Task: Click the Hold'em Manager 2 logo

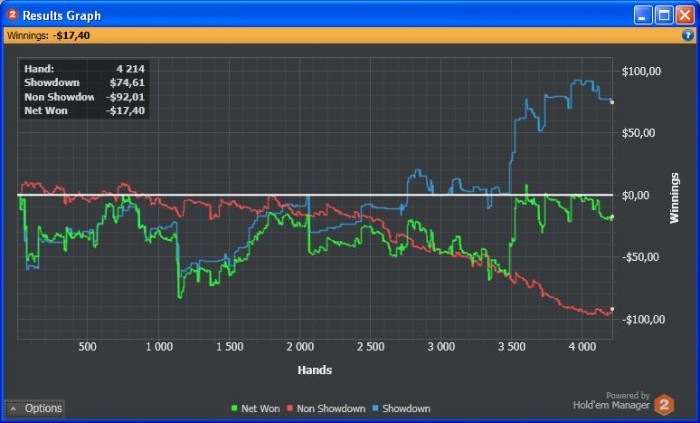Action: pyautogui.click(x=664, y=405)
